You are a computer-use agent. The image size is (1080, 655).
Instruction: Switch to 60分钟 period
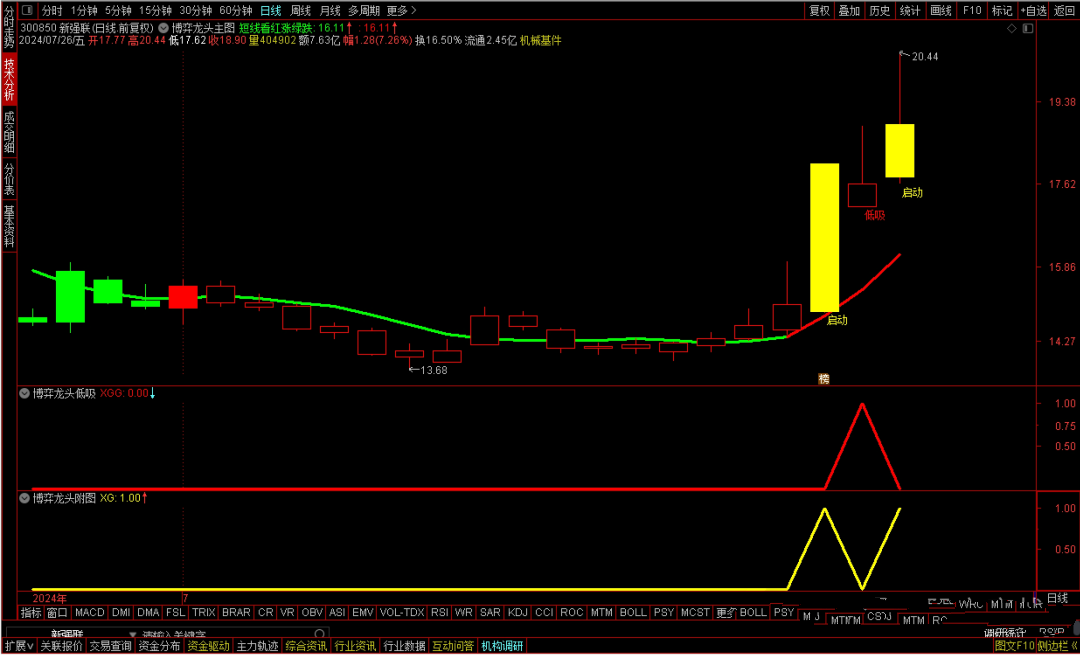click(x=236, y=10)
